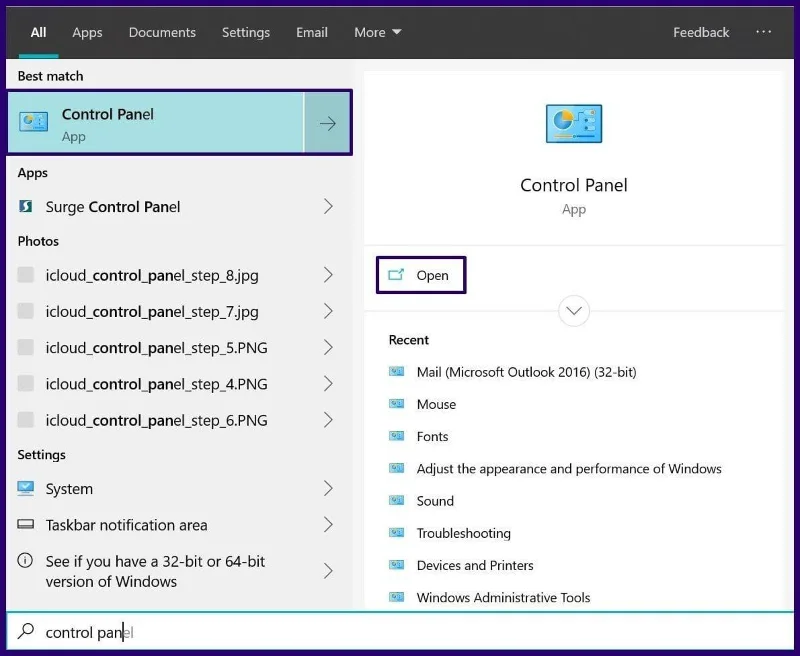Select file name icloud_control_panel_step_5.PNG
The width and height of the screenshot is (800, 656).
point(156,348)
